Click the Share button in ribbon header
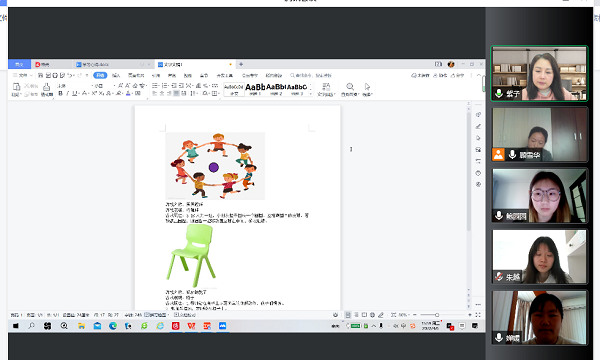The height and width of the screenshot is (360, 600). [457, 75]
